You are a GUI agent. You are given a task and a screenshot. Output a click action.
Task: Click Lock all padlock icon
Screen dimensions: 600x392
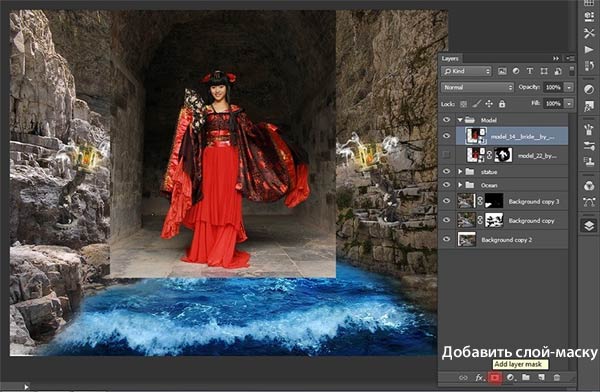point(502,104)
